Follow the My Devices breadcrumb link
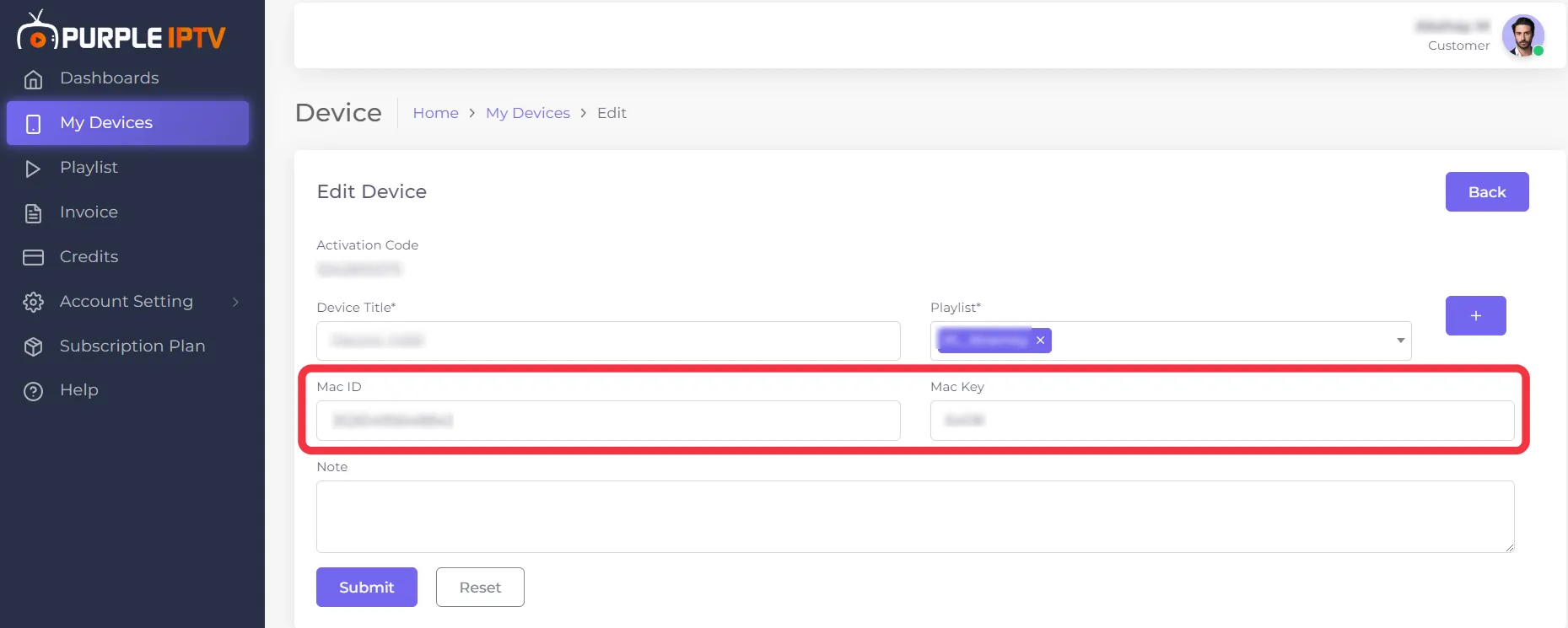Image resolution: width=1568 pixels, height=628 pixels. 528,113
